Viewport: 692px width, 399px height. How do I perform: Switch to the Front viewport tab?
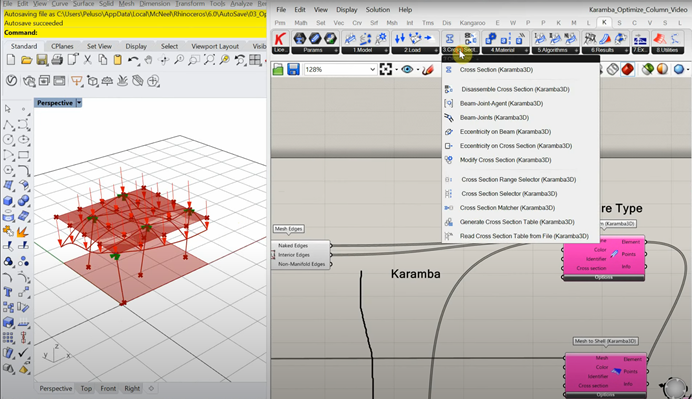pos(108,388)
